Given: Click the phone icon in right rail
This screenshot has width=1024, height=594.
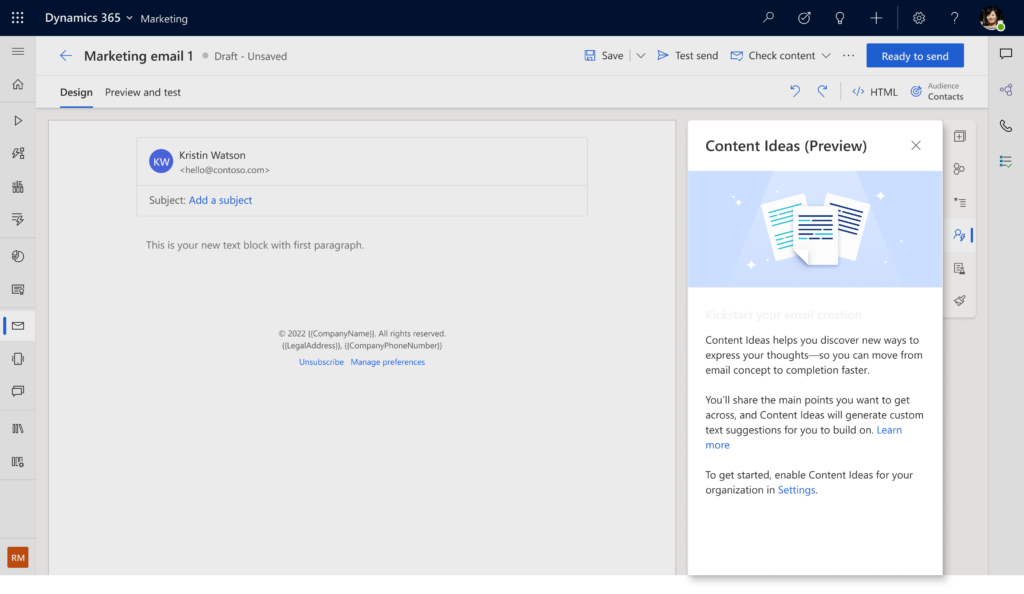Looking at the screenshot, I should [1005, 126].
